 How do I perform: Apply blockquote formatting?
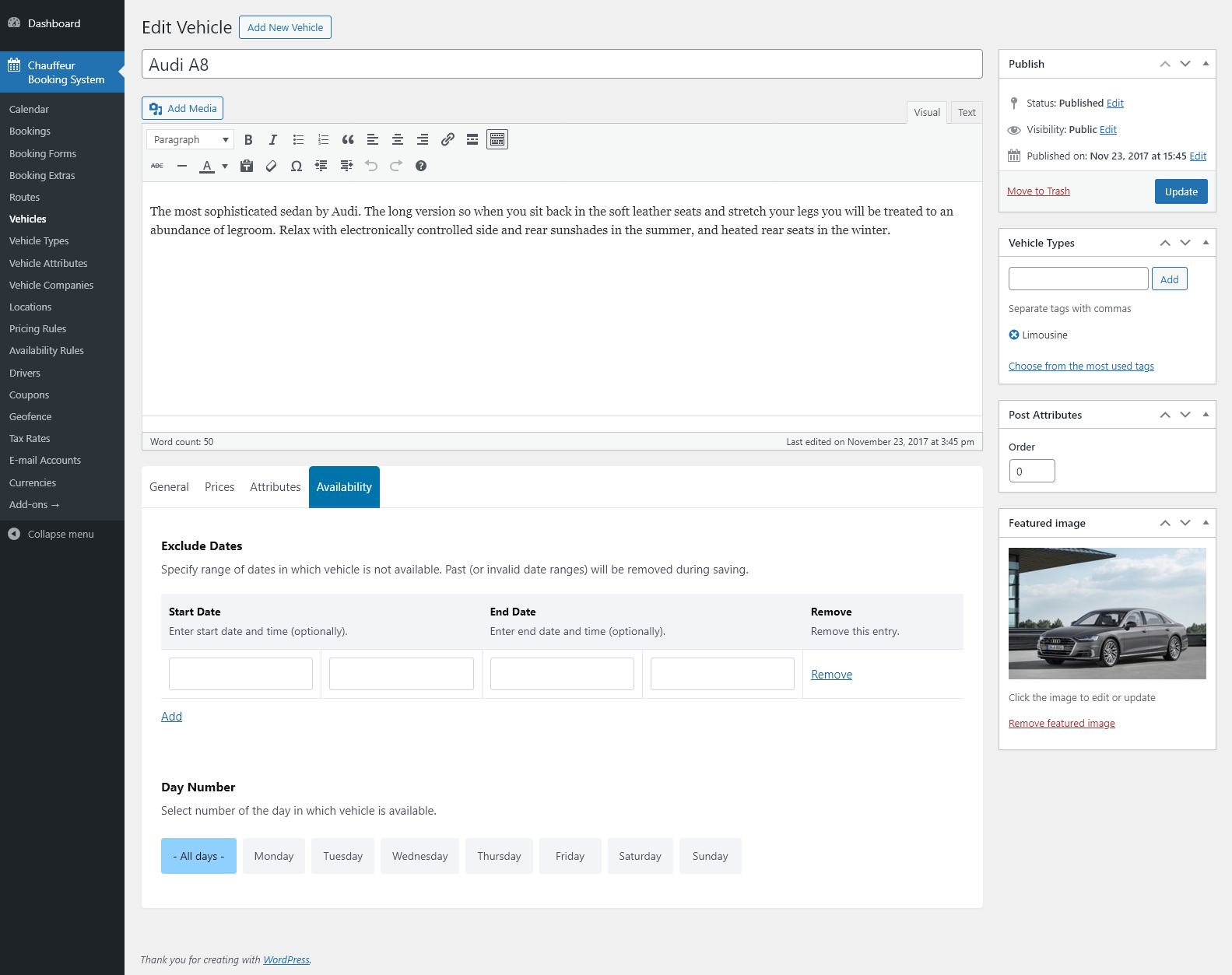tap(348, 139)
